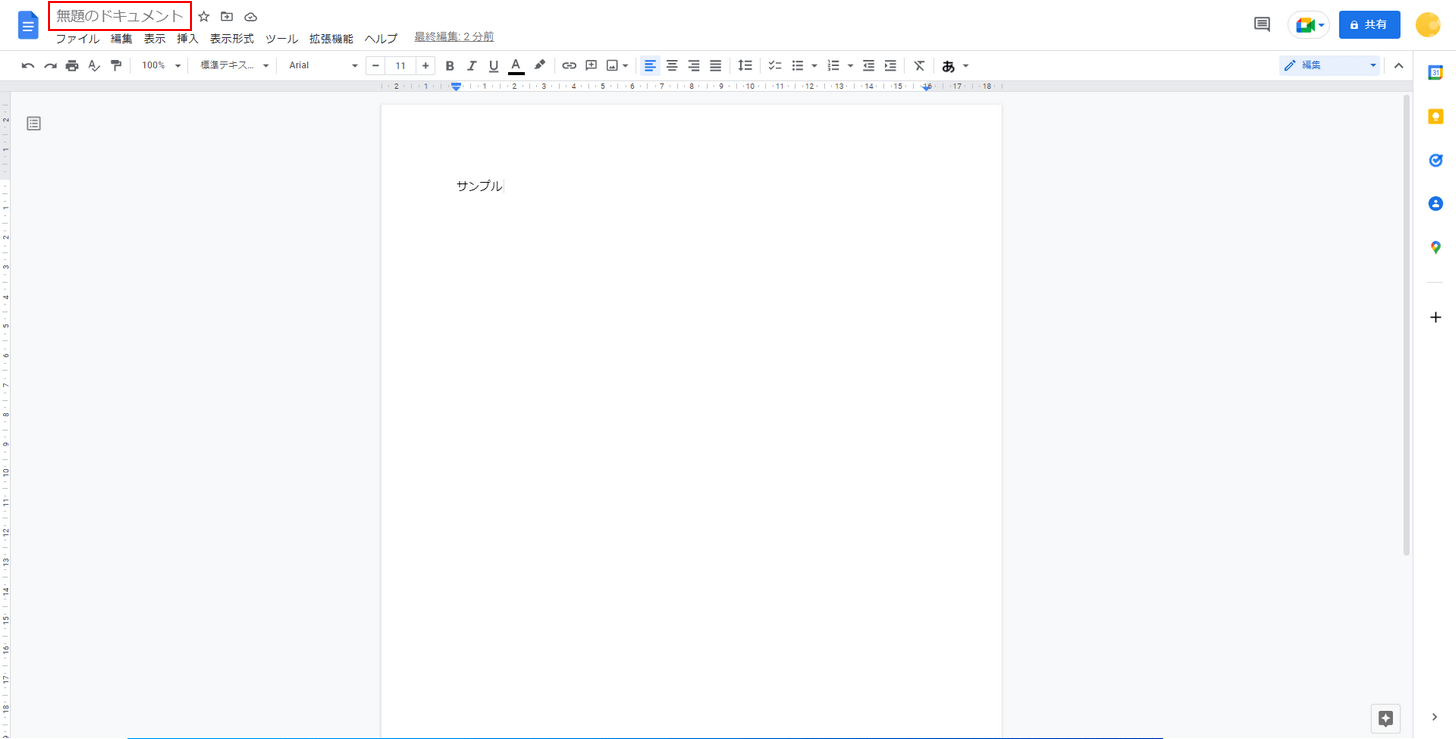
Task: Center align the text
Action: 672,66
